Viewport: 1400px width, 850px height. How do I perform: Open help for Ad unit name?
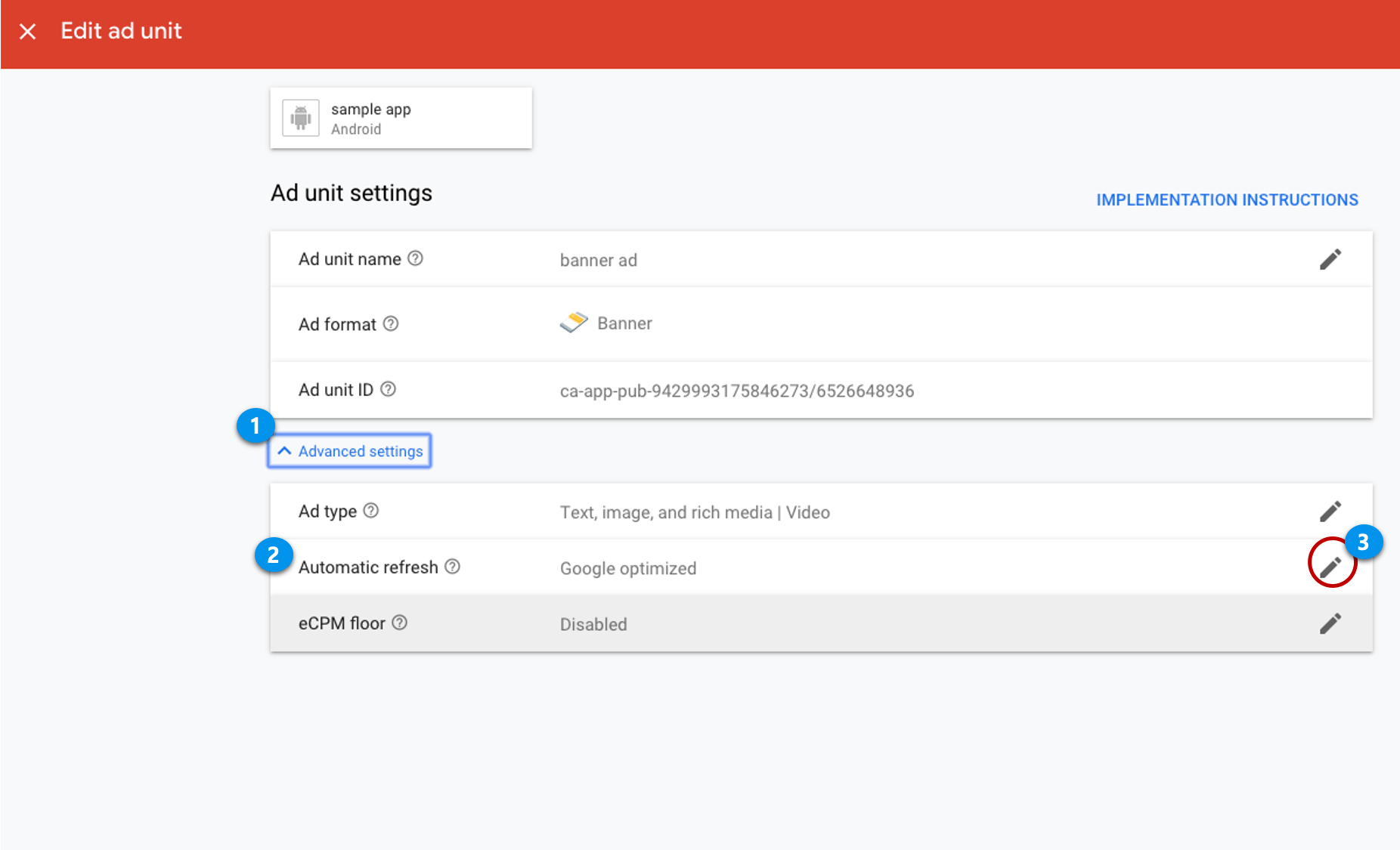415,258
